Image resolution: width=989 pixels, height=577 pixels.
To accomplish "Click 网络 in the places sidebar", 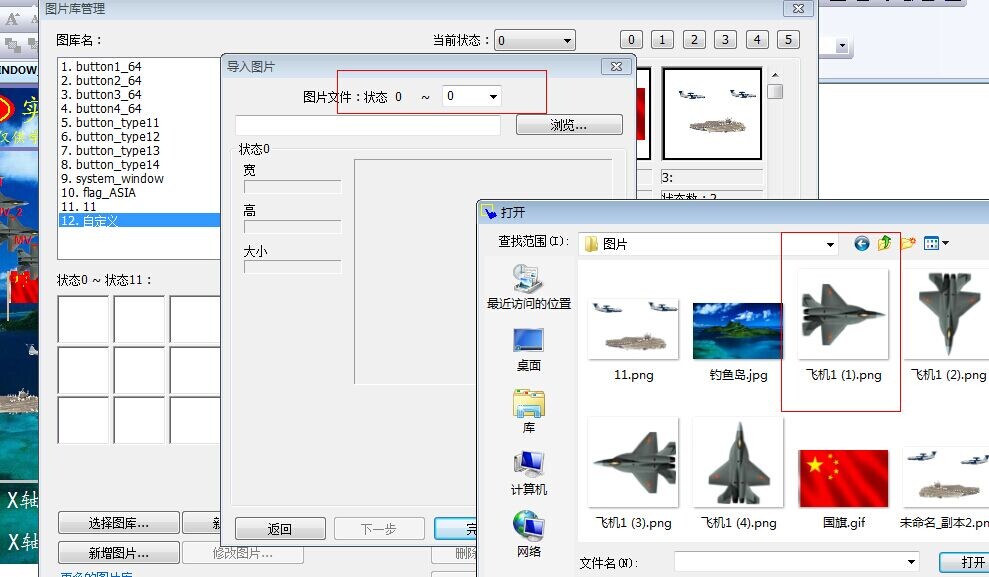I will coord(528,535).
